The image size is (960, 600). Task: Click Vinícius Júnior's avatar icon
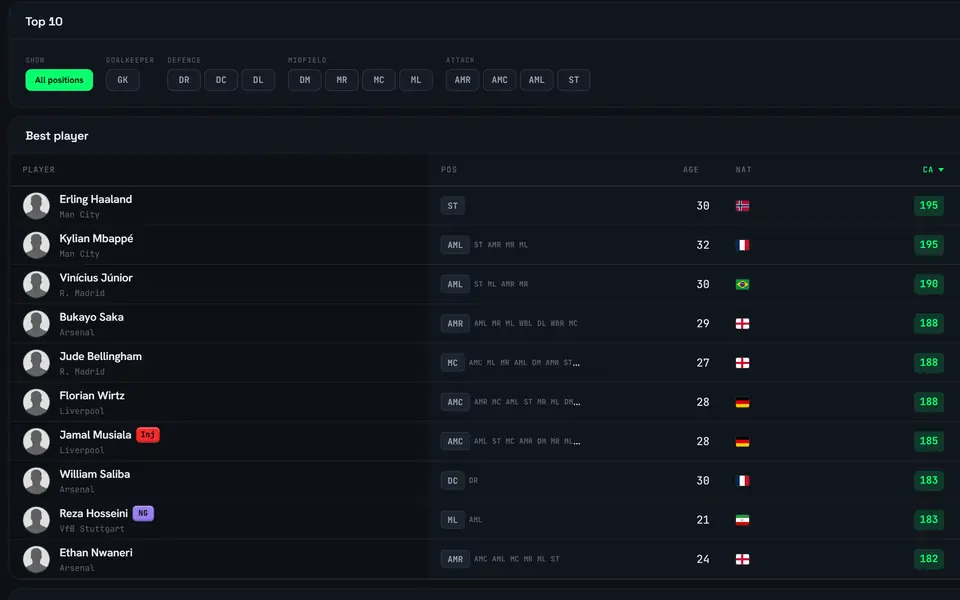36,284
